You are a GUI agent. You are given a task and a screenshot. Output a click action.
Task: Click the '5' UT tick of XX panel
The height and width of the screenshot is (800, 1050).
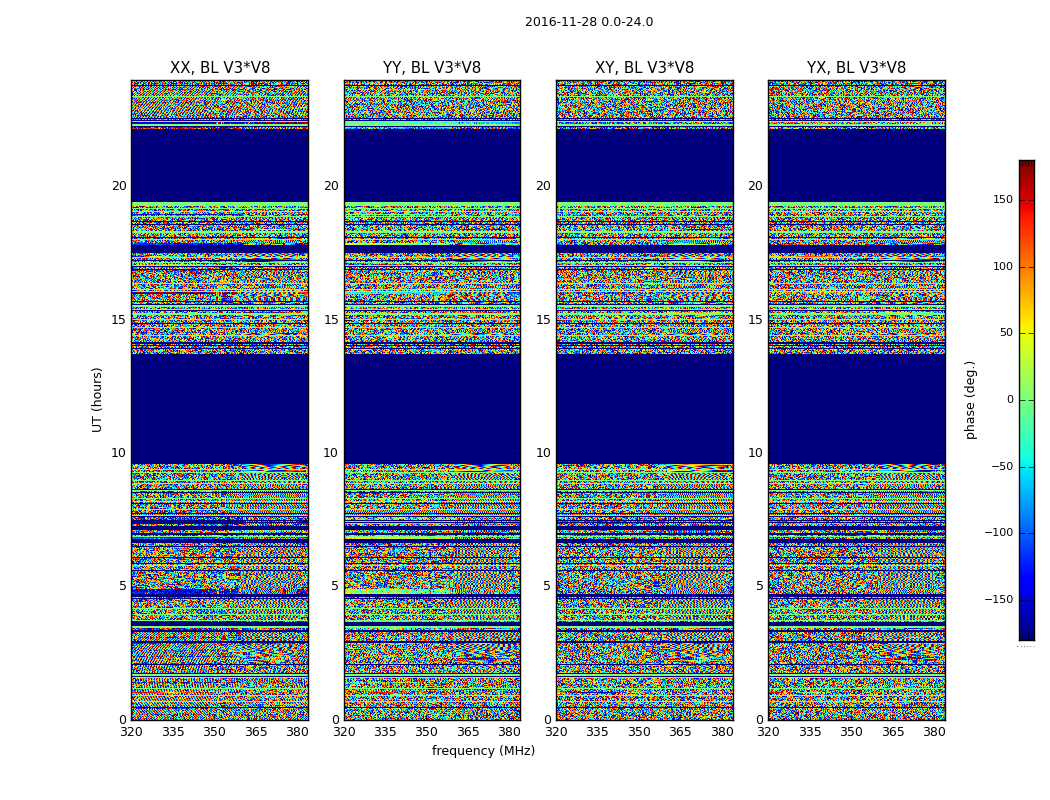pyautogui.click(x=123, y=586)
